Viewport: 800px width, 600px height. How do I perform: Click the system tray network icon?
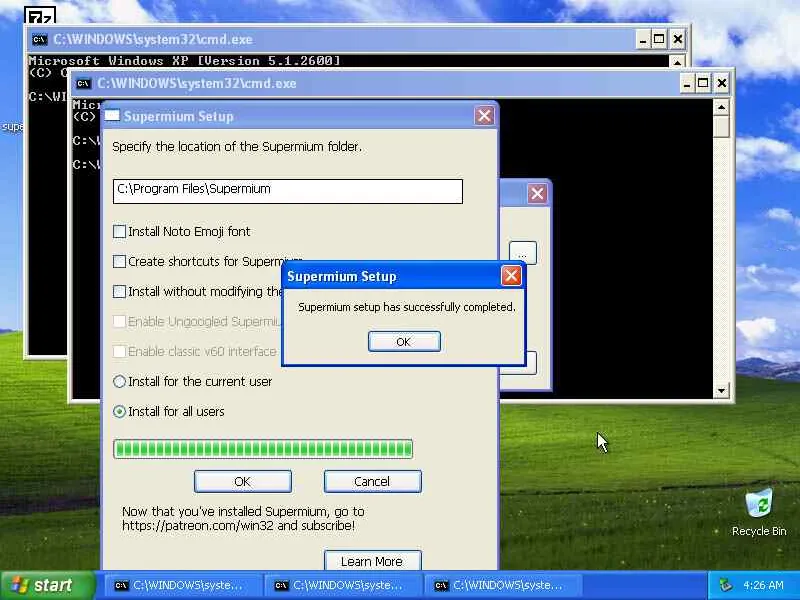coord(726,585)
